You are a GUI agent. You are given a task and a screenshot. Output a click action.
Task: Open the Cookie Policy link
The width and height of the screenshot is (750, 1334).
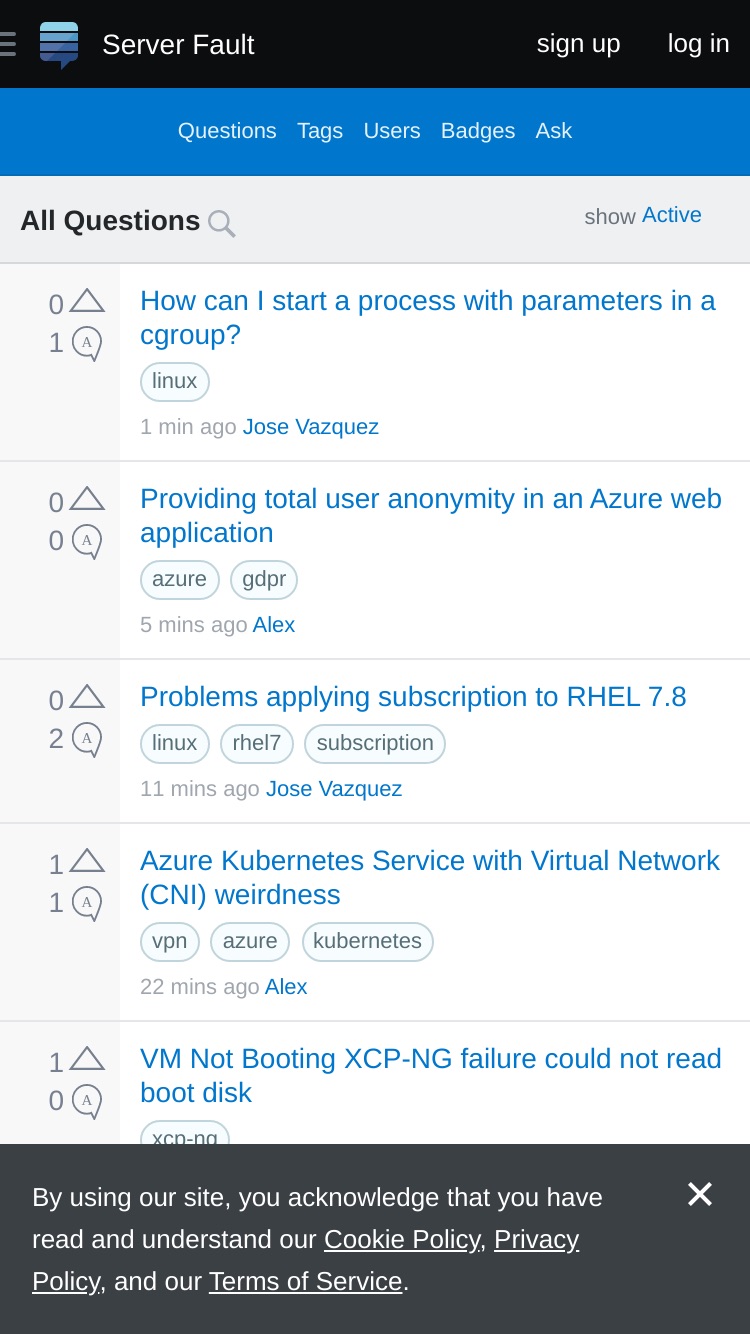click(402, 1240)
